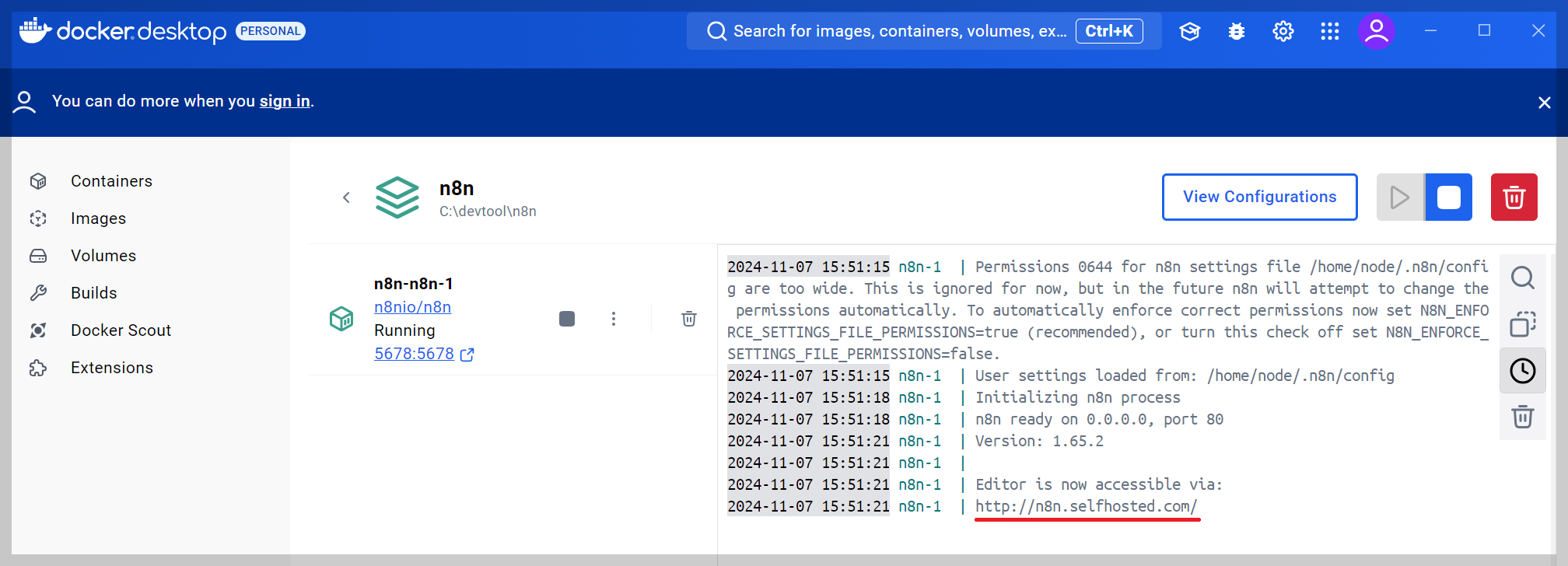Select the n8n-n8n-1 container name
This screenshot has height=566, width=1568.
pos(414,284)
